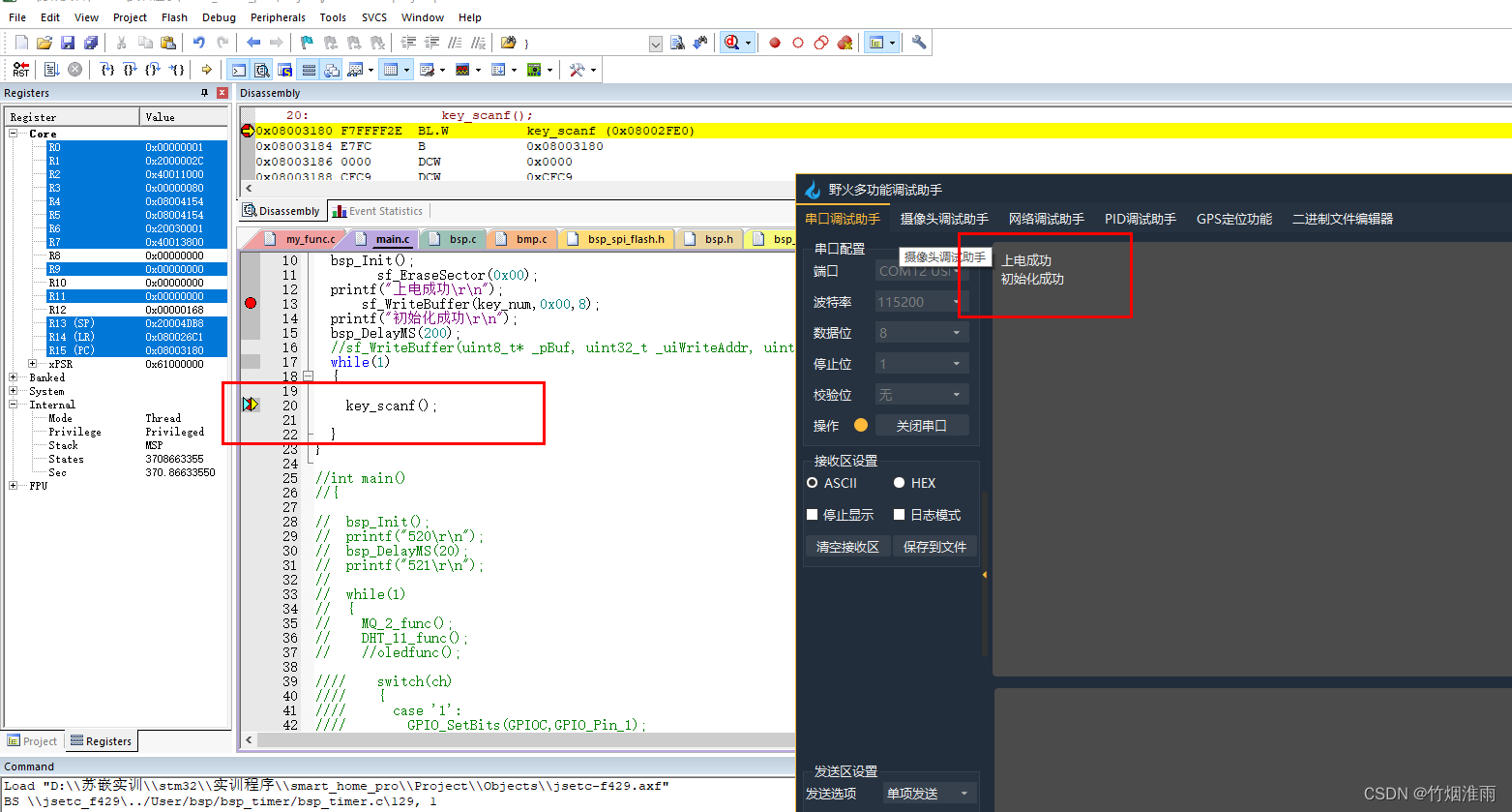The width and height of the screenshot is (1512, 812).
Task: Select the HEX receive mode radio button
Action: point(901,482)
